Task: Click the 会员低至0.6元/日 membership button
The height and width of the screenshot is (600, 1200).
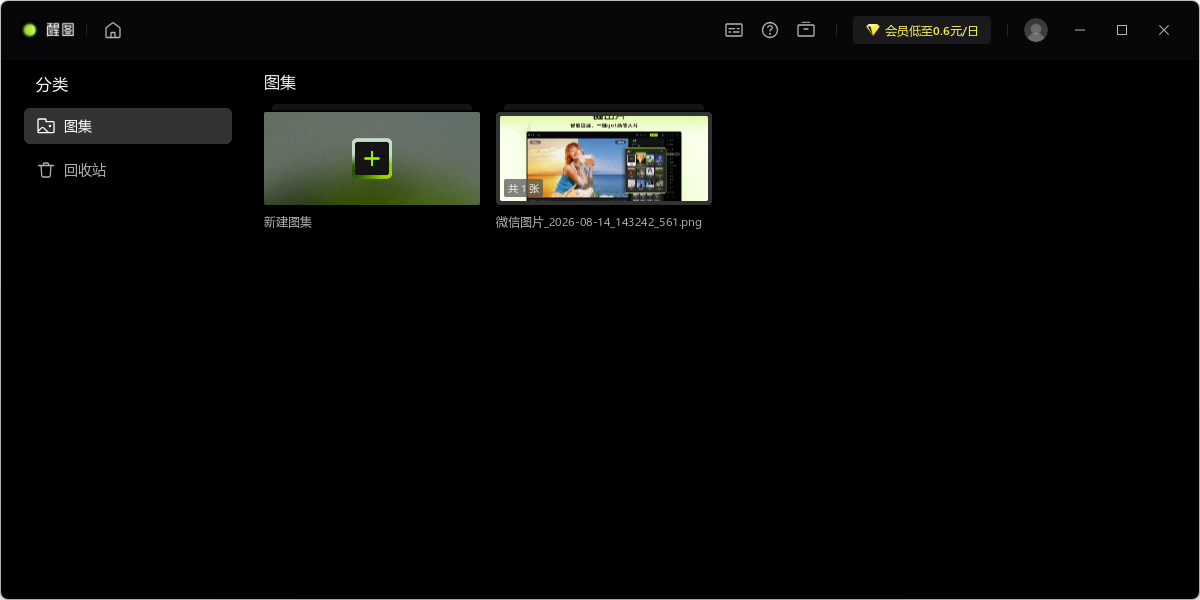Action: point(922,30)
